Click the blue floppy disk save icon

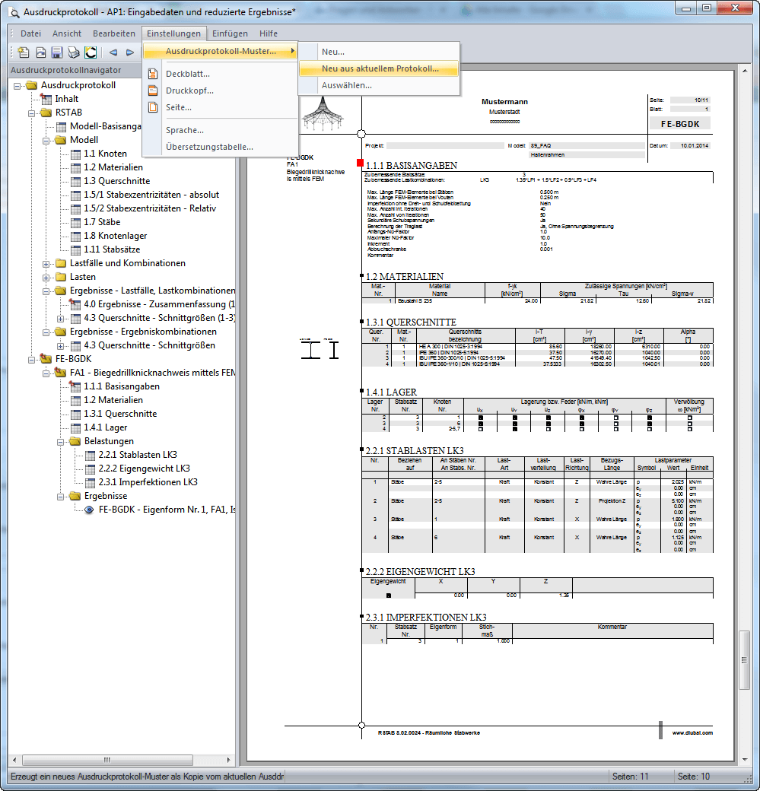[x=57, y=52]
